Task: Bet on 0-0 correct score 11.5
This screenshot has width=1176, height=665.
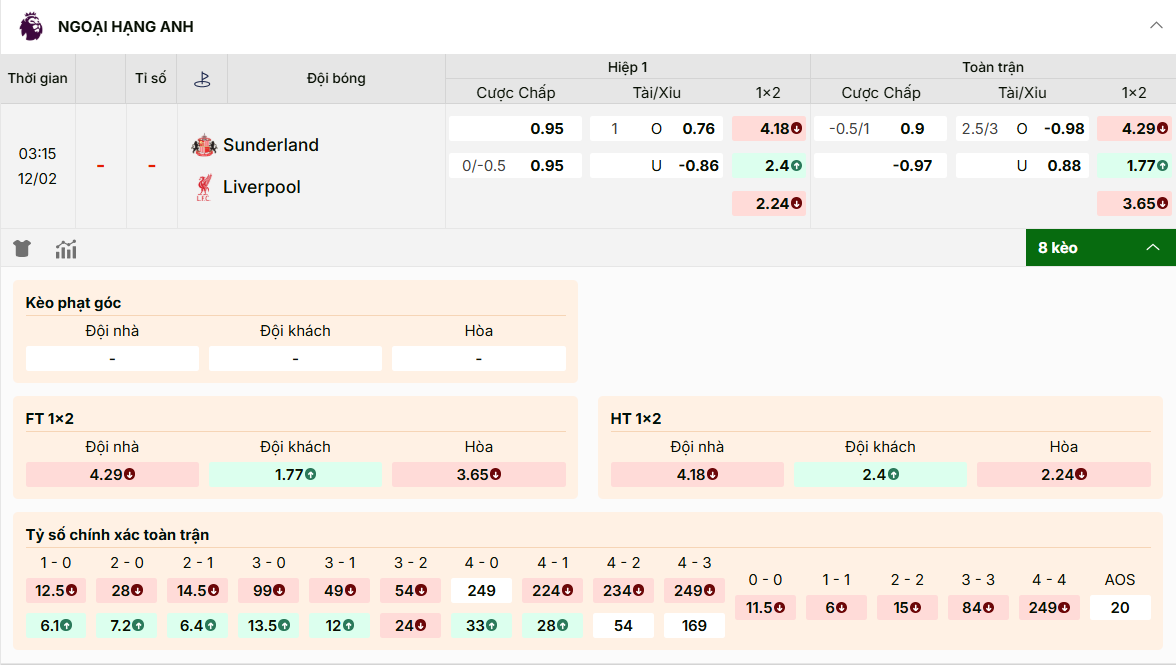Action: 766,607
